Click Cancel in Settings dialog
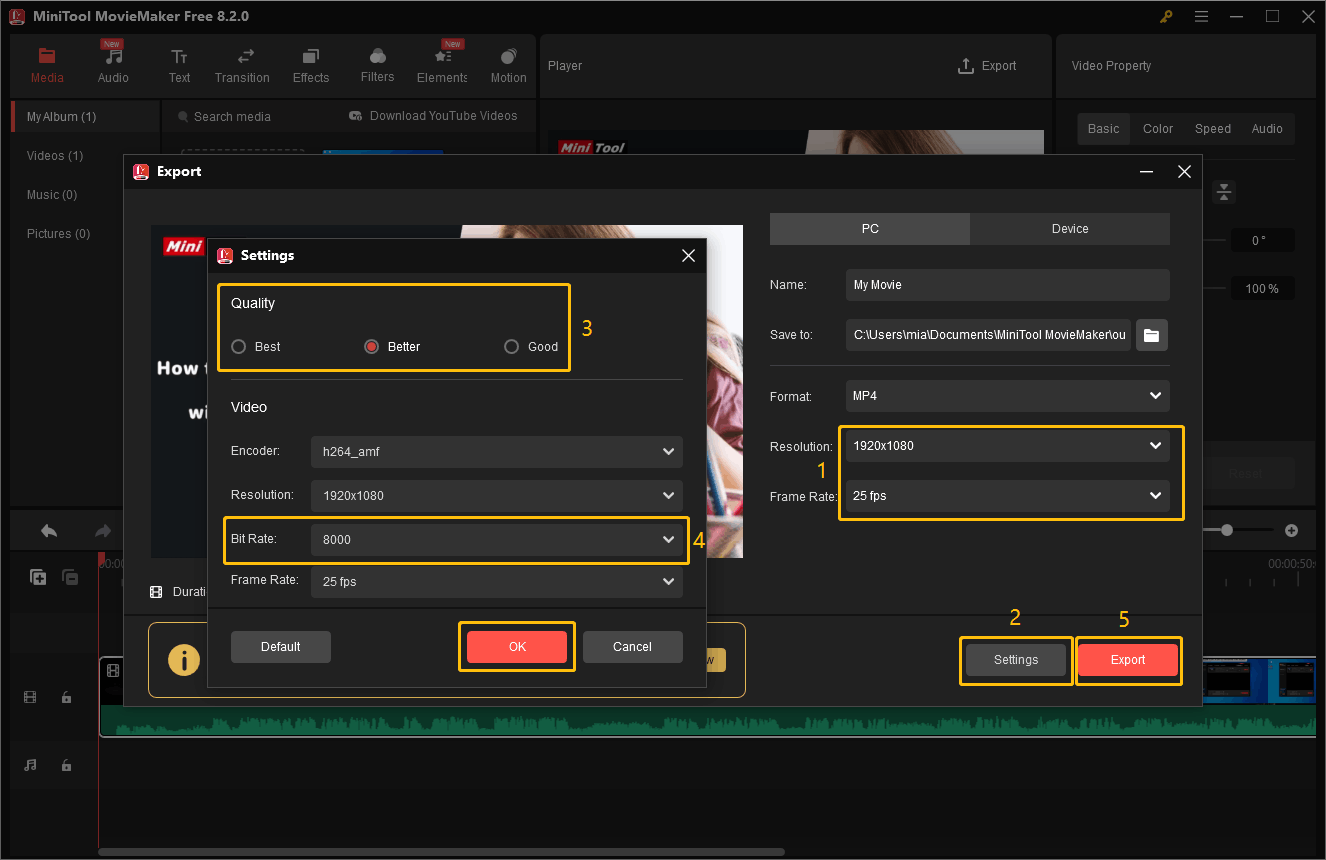 (x=632, y=647)
